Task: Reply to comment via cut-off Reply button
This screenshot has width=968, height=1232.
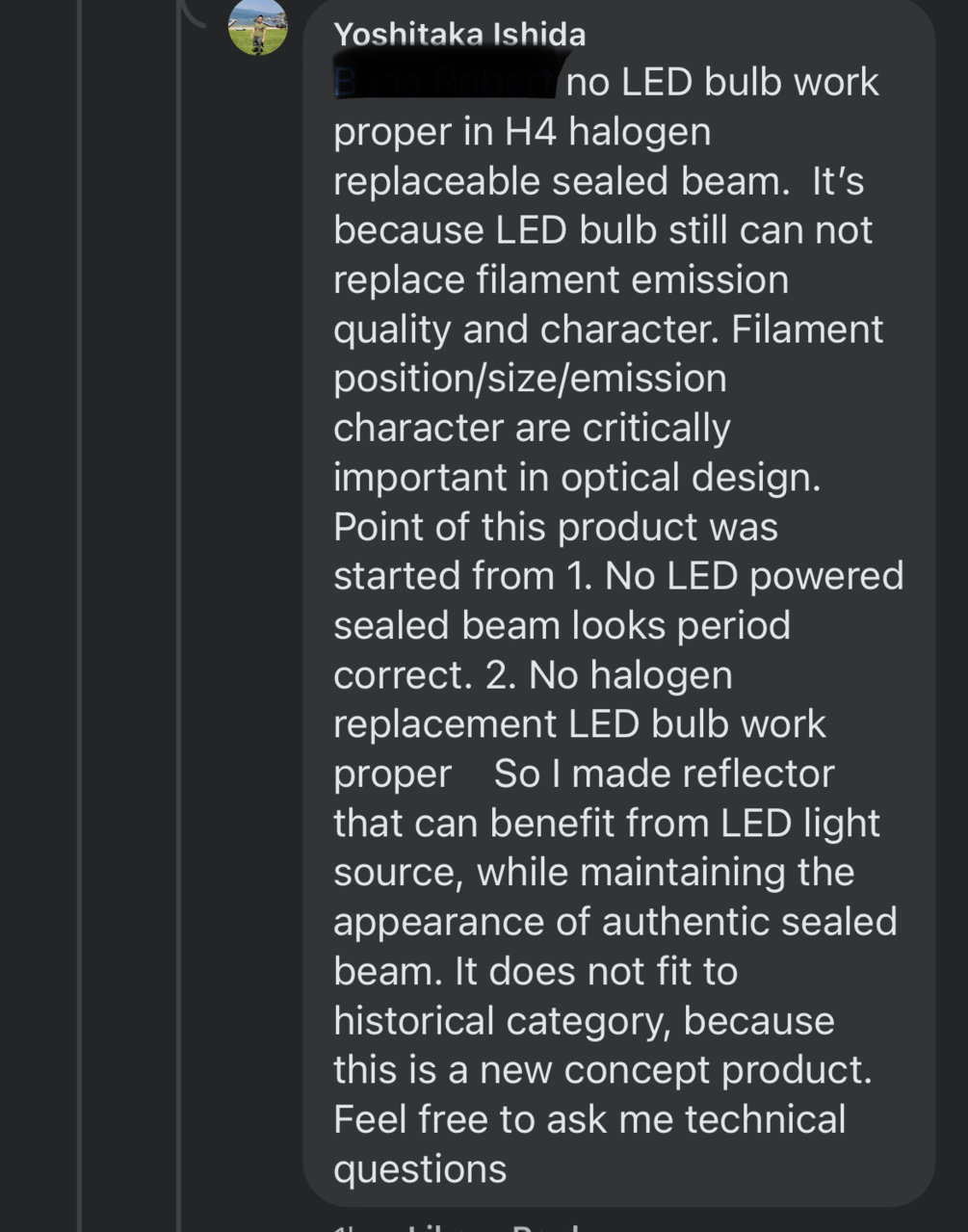Action: [545, 1227]
